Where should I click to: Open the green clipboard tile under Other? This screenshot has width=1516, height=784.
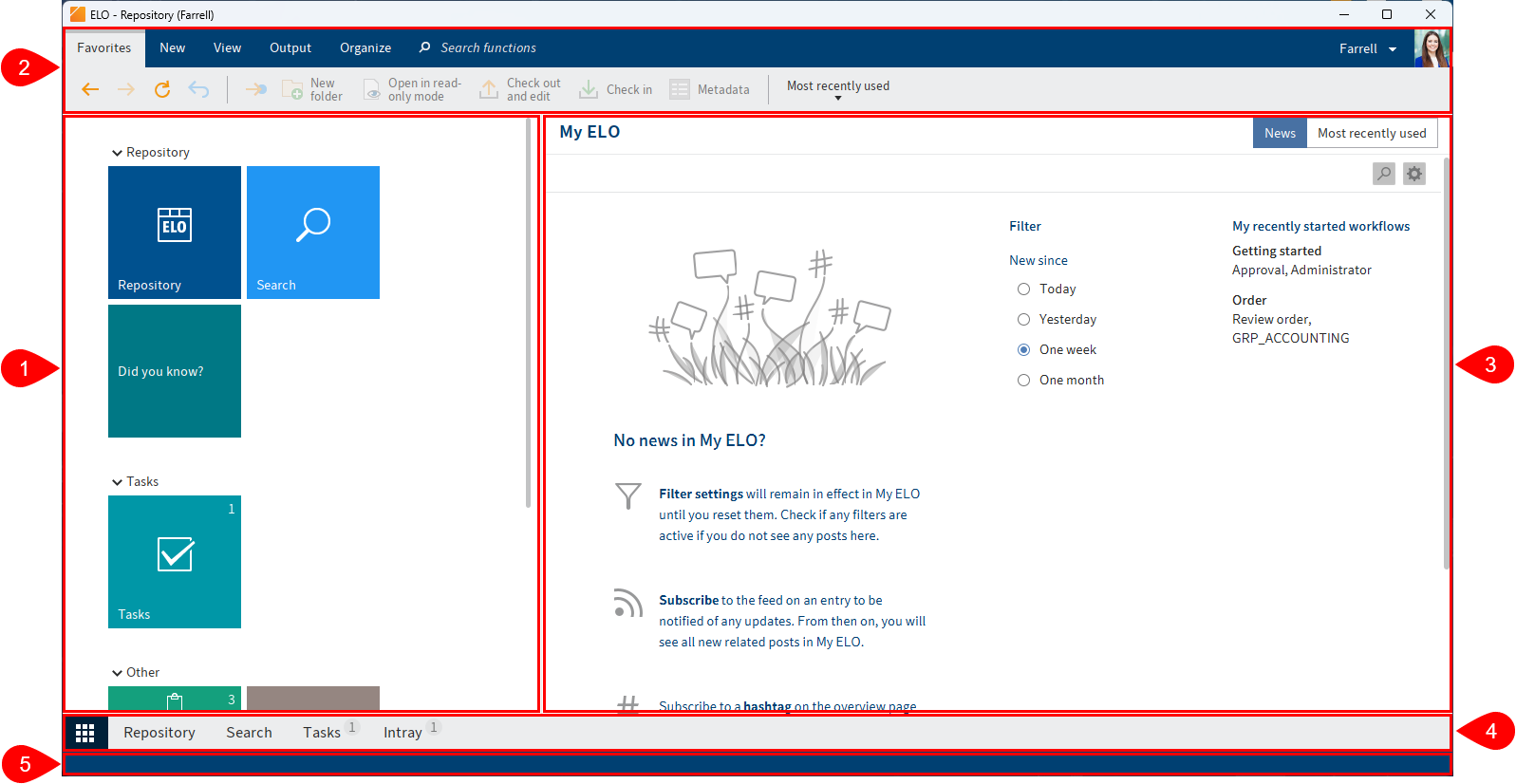(175, 699)
